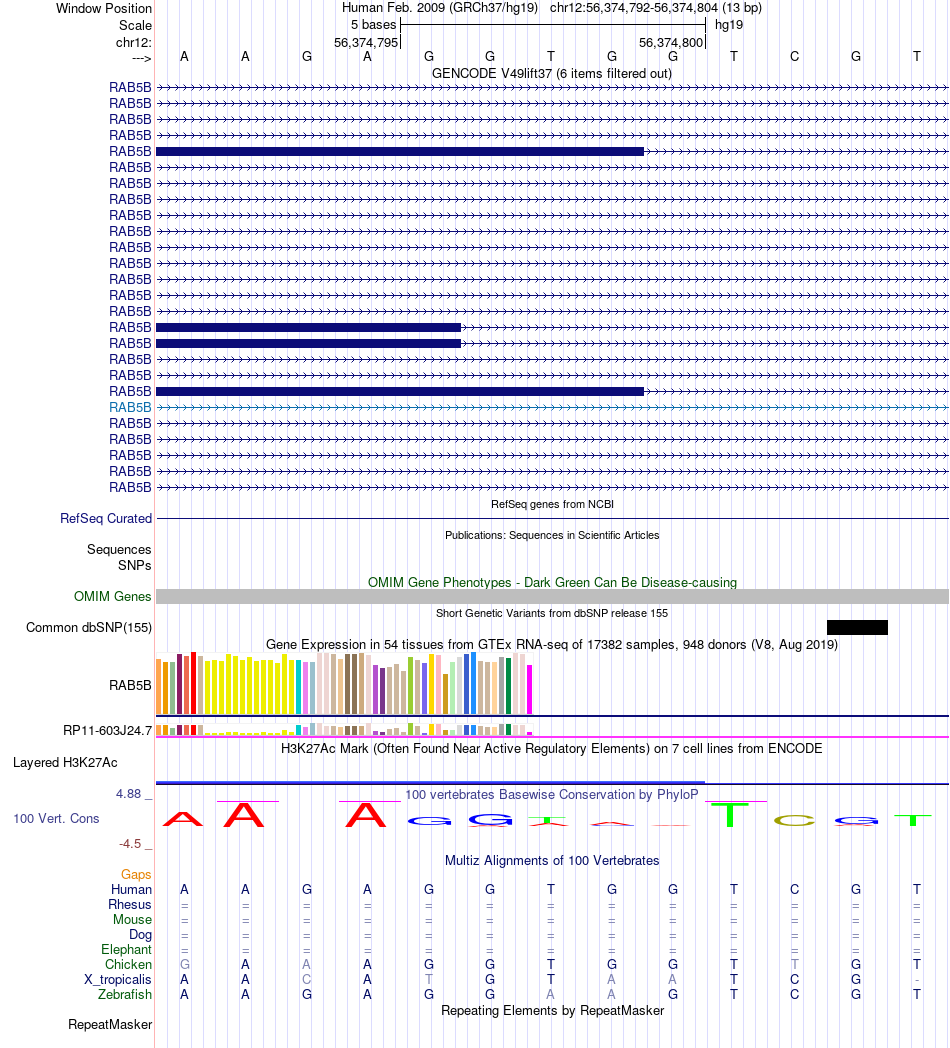Open the GENCODE V49lift37 track title
This screenshot has width=950, height=1048.
click(x=552, y=74)
